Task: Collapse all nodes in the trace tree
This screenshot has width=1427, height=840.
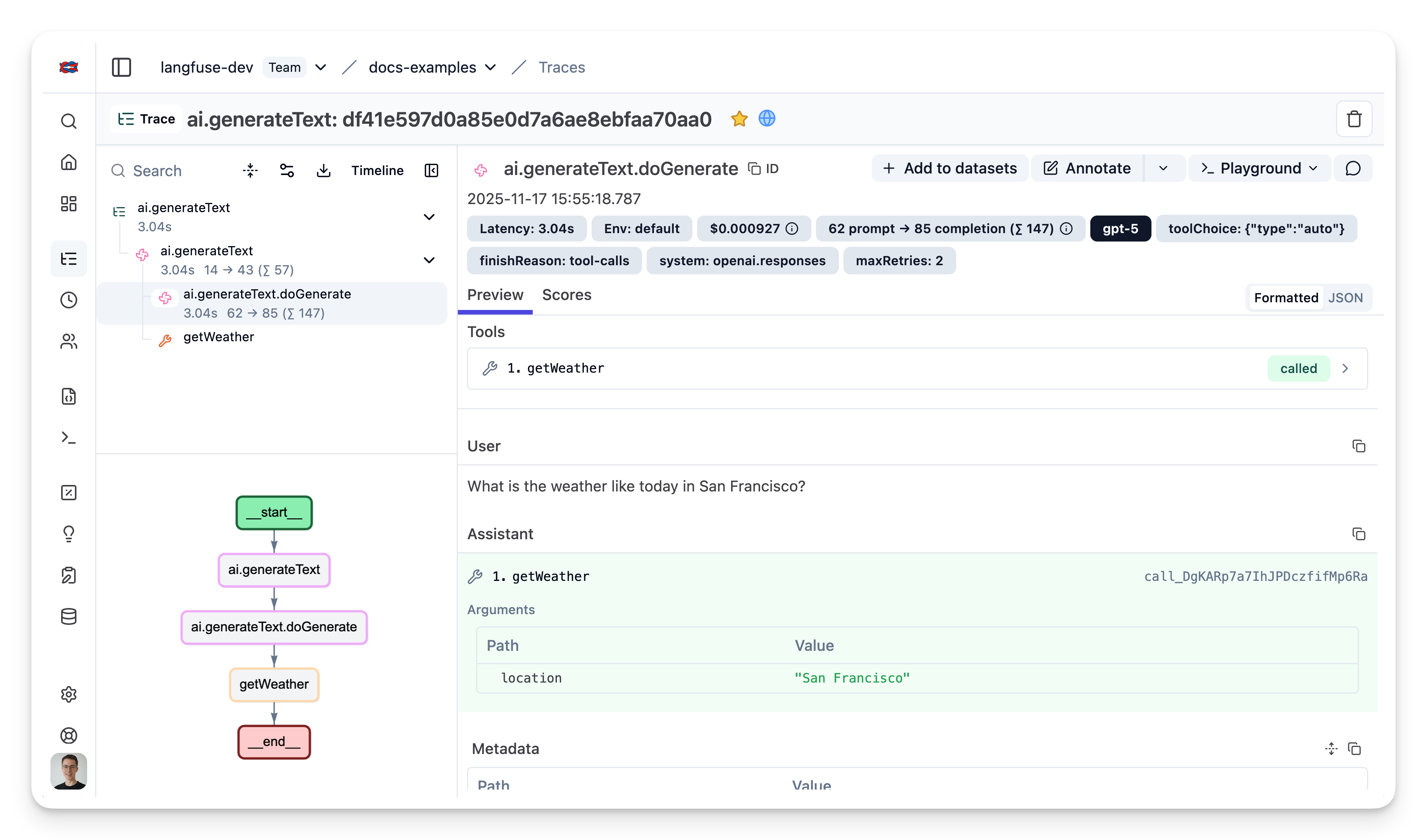Action: (250, 170)
